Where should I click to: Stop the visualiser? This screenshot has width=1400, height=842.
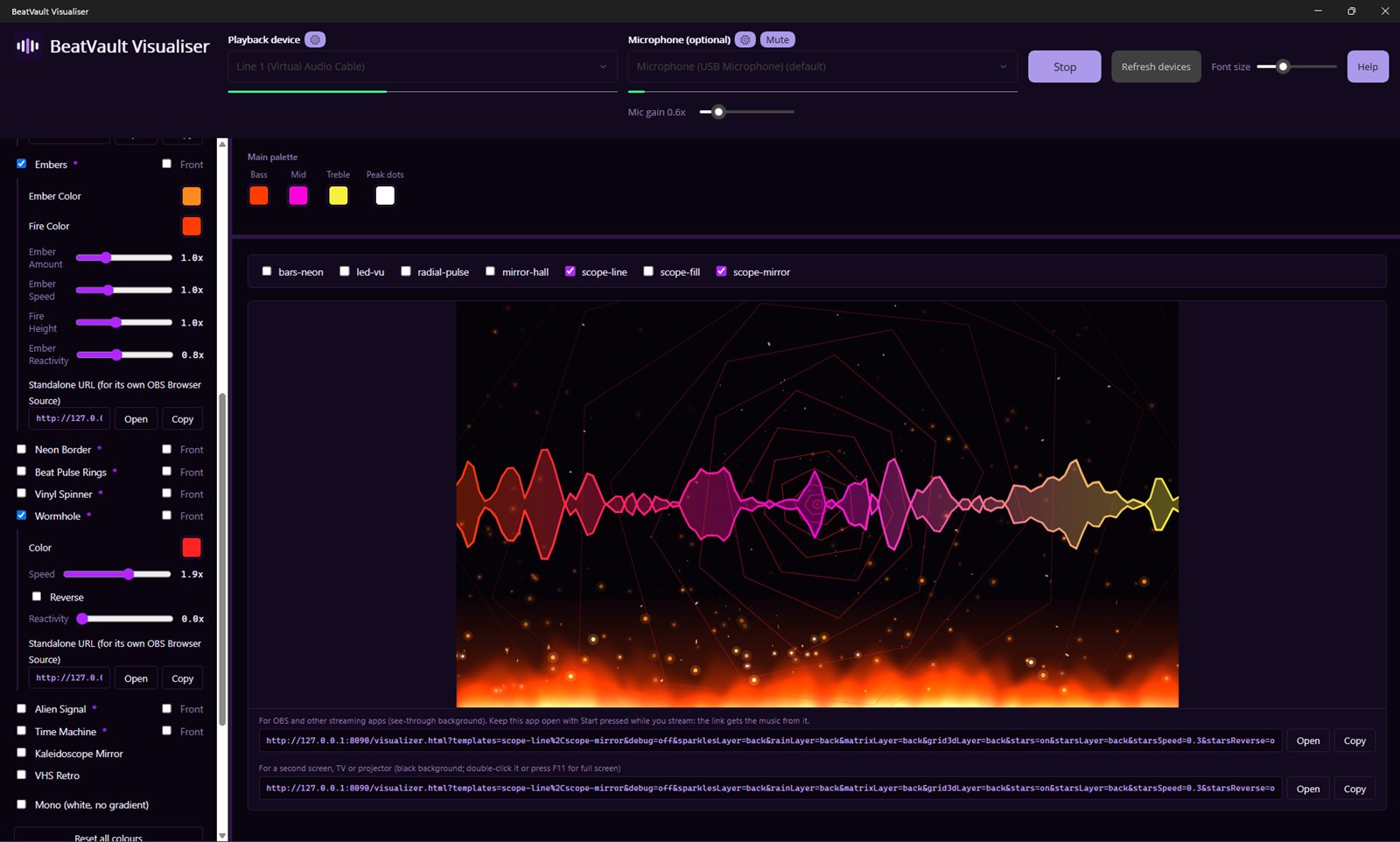(x=1064, y=67)
